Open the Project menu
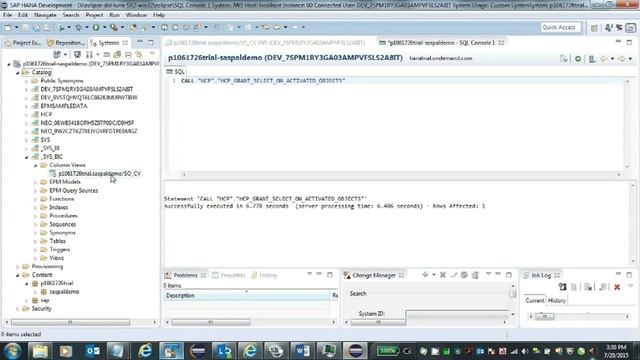The image size is (640, 360). (94, 15)
